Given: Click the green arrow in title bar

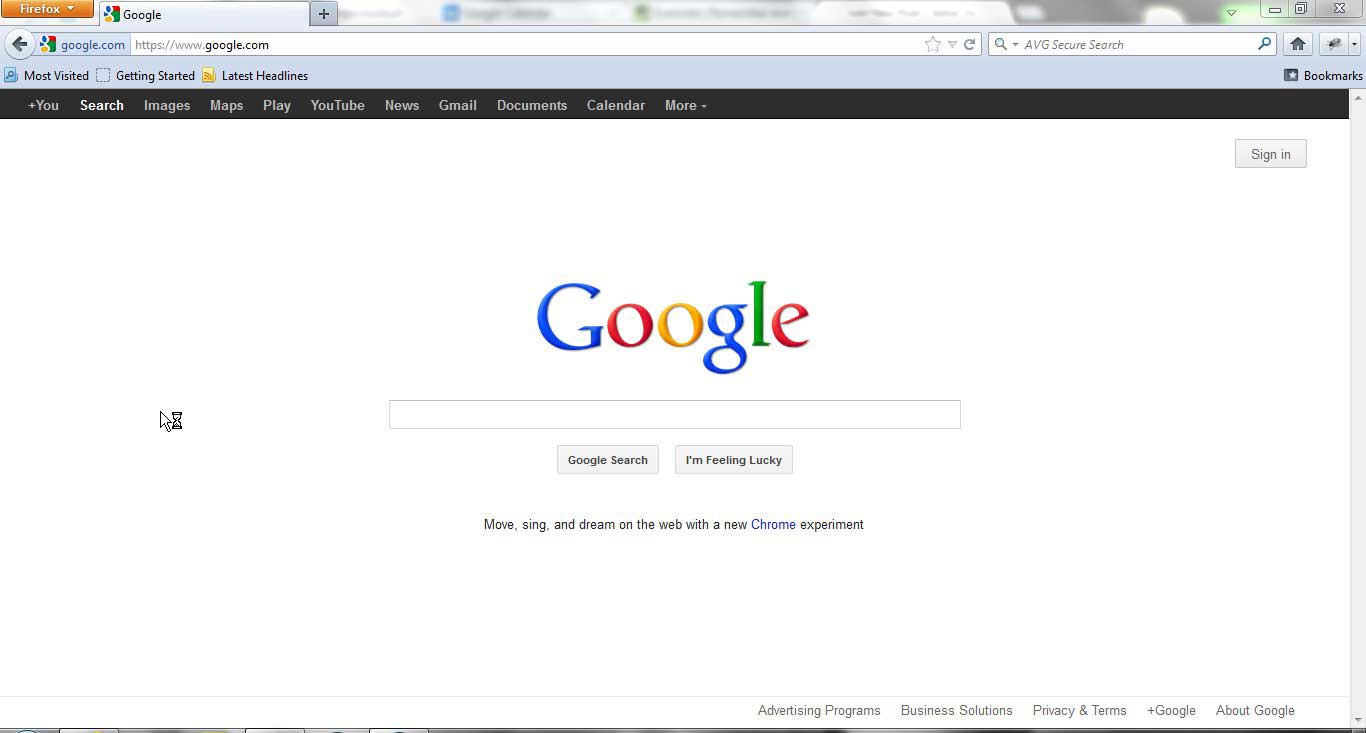Looking at the screenshot, I should click(1231, 13).
